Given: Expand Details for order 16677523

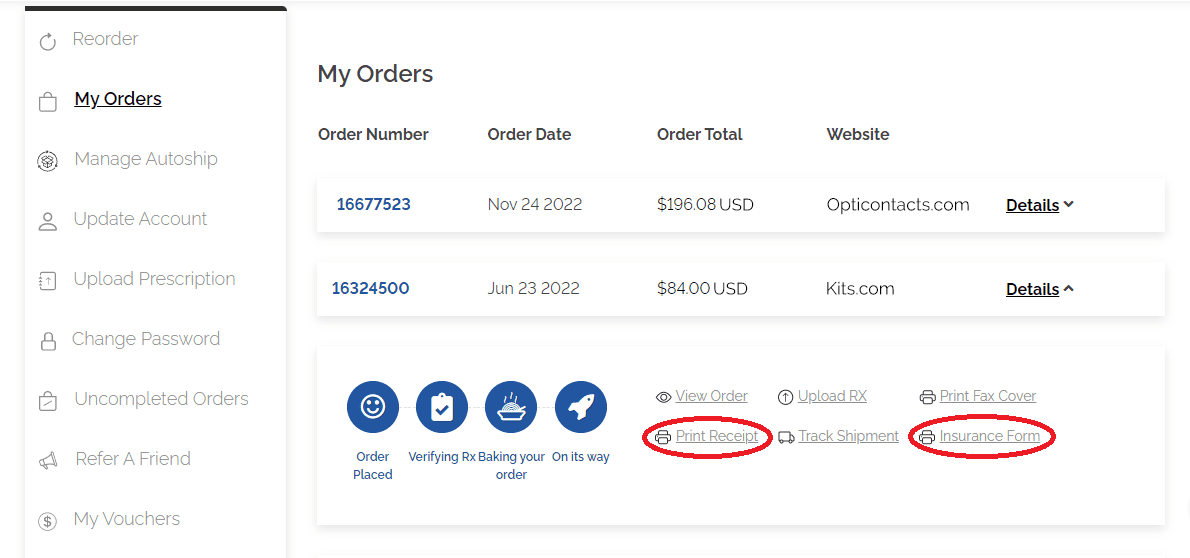Looking at the screenshot, I should coord(1039,205).
